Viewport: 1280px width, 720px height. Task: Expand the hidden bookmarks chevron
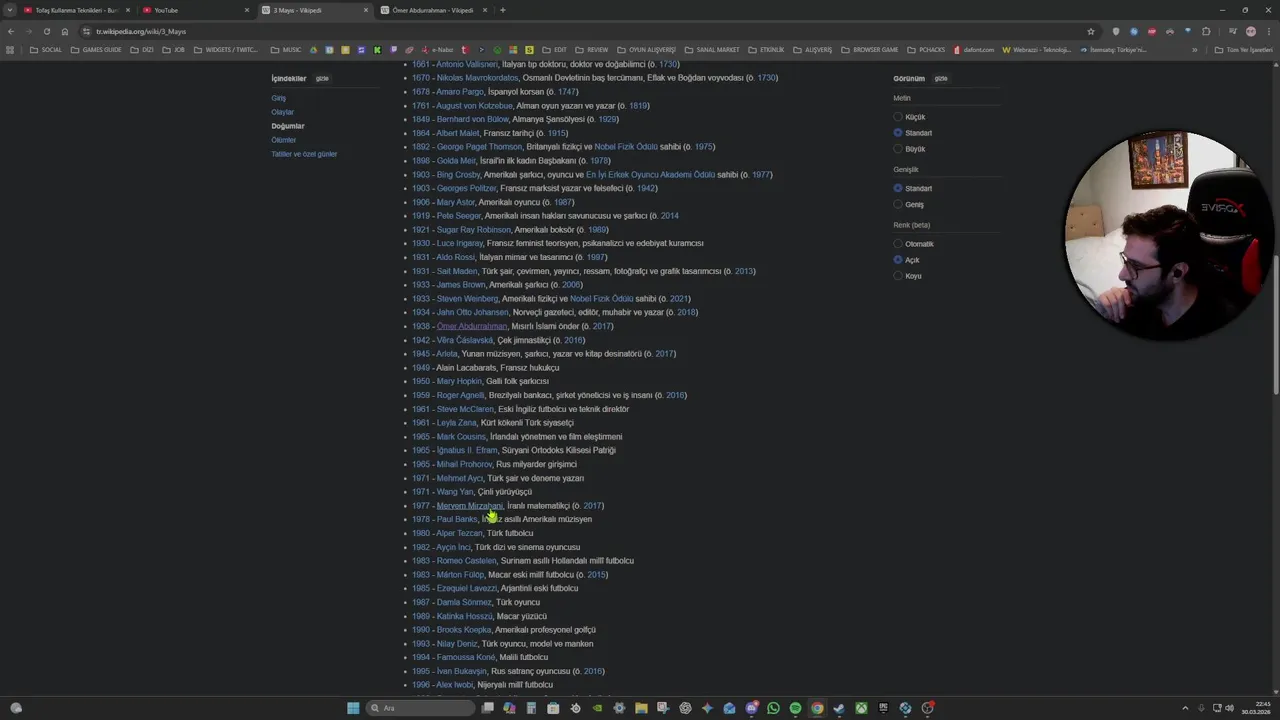click(x=1194, y=50)
